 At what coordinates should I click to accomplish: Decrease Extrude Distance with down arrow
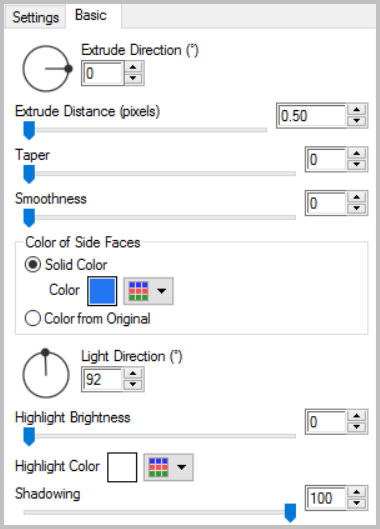coord(357,121)
